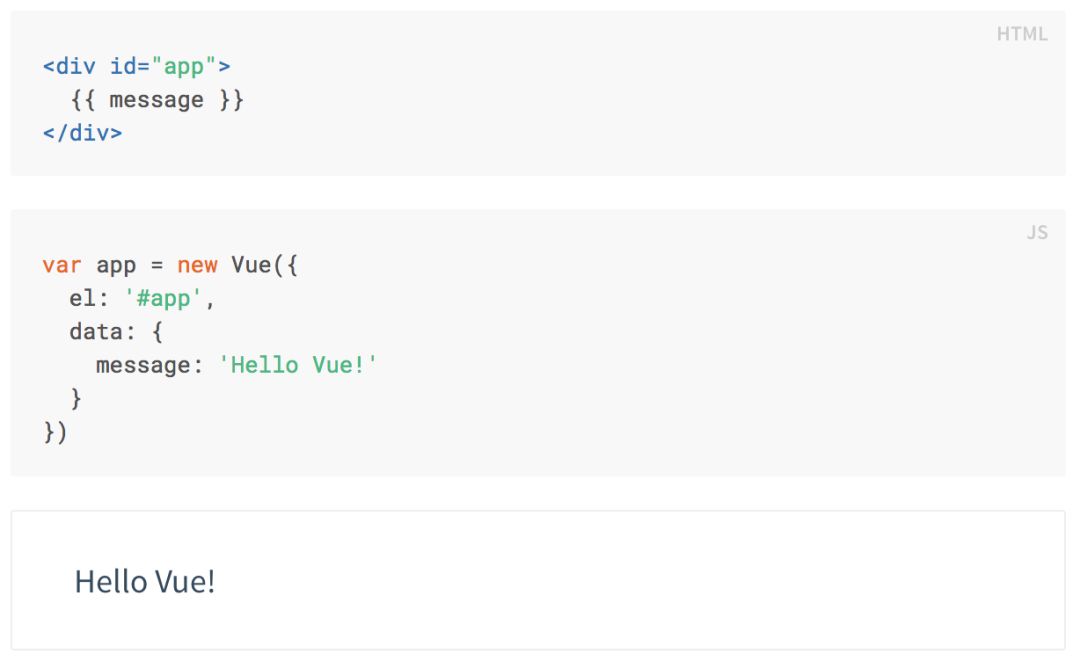Click the id attribute in the div tag

(123, 67)
